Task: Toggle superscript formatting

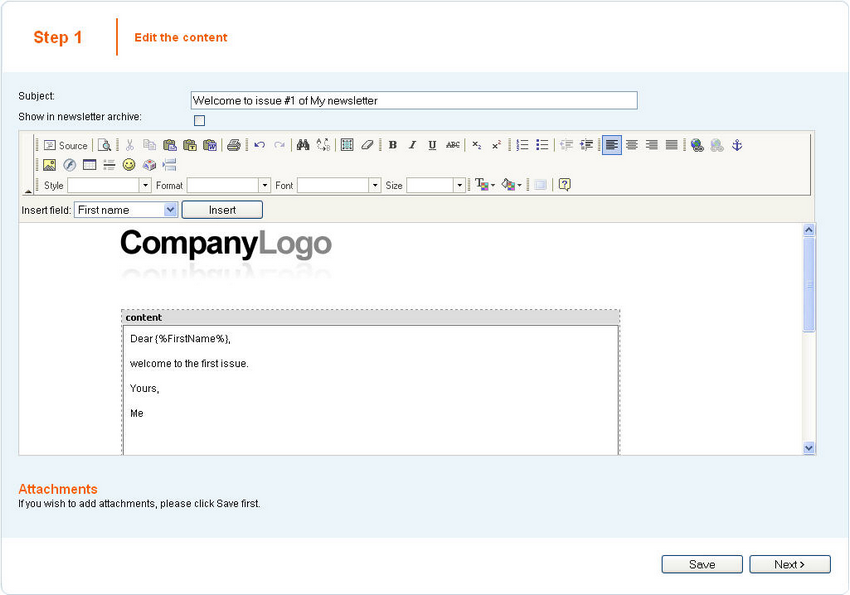Action: 496,145
